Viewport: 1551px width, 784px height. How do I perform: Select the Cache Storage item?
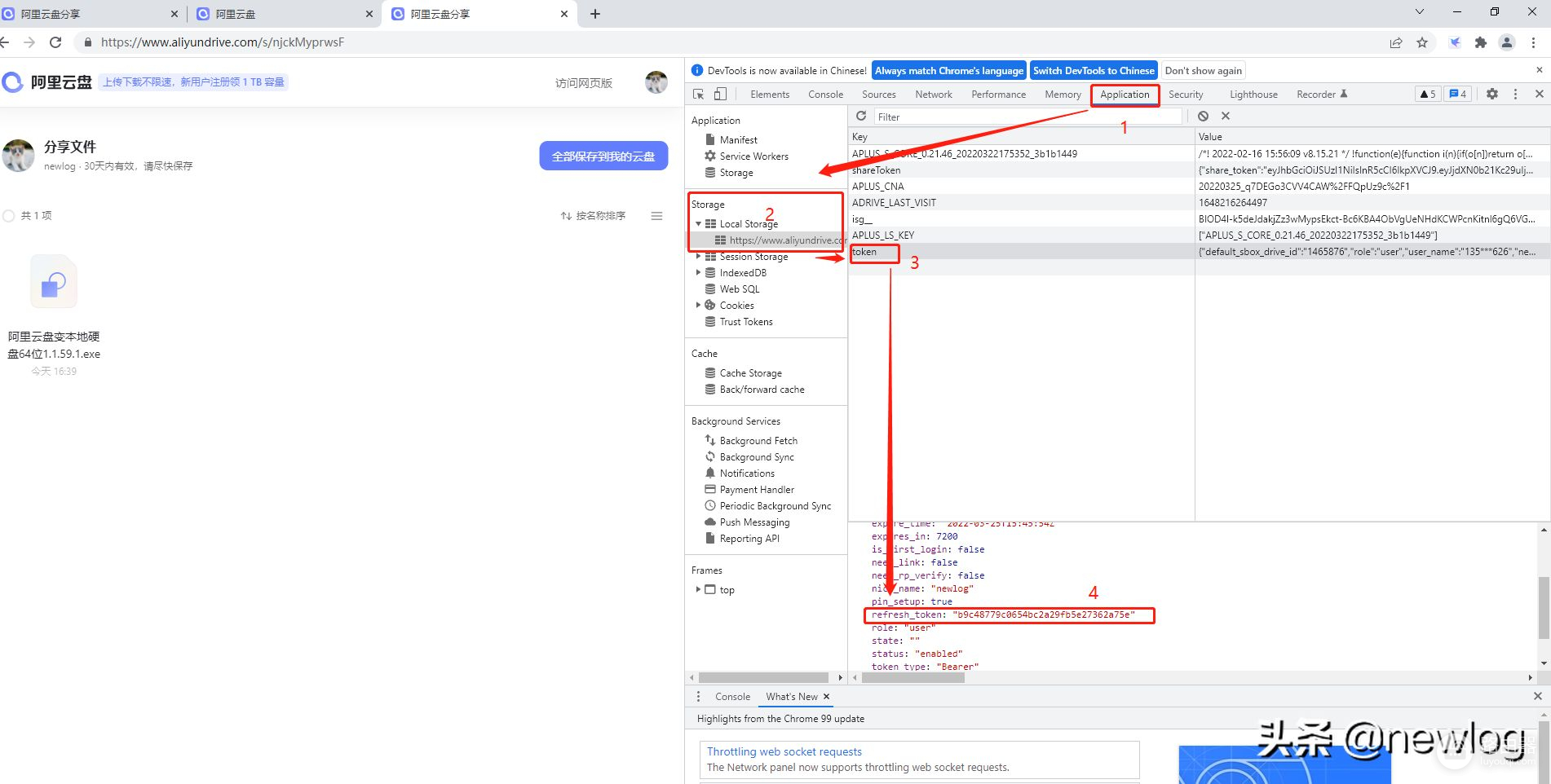pyautogui.click(x=750, y=373)
